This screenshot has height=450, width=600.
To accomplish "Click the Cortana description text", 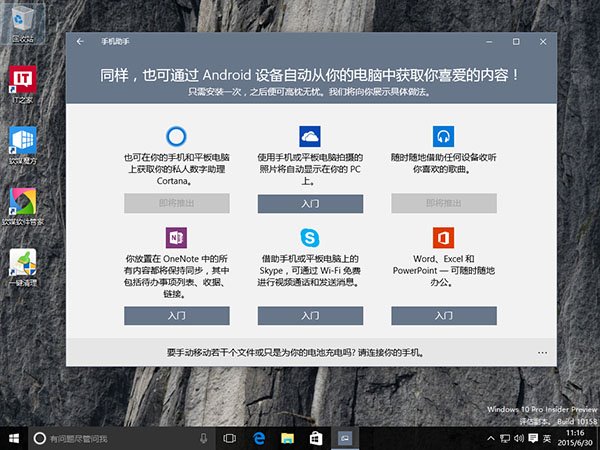I will (x=176, y=169).
